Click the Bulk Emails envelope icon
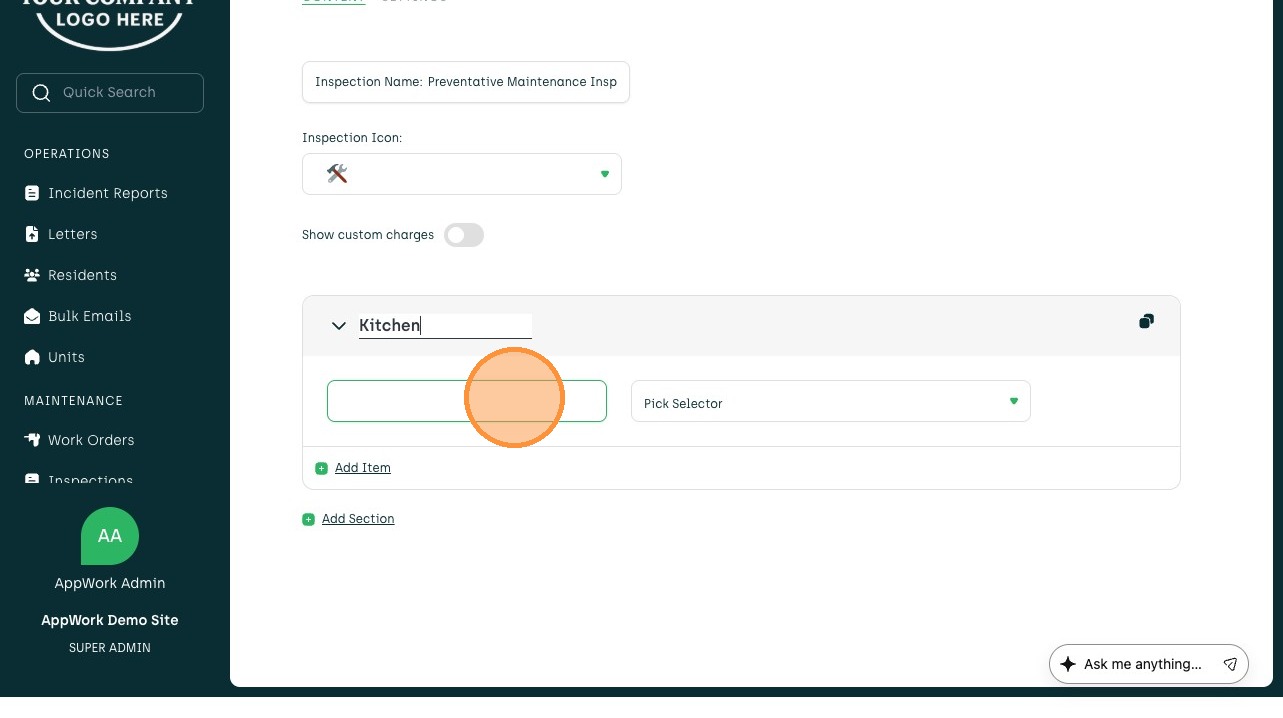 (x=32, y=316)
